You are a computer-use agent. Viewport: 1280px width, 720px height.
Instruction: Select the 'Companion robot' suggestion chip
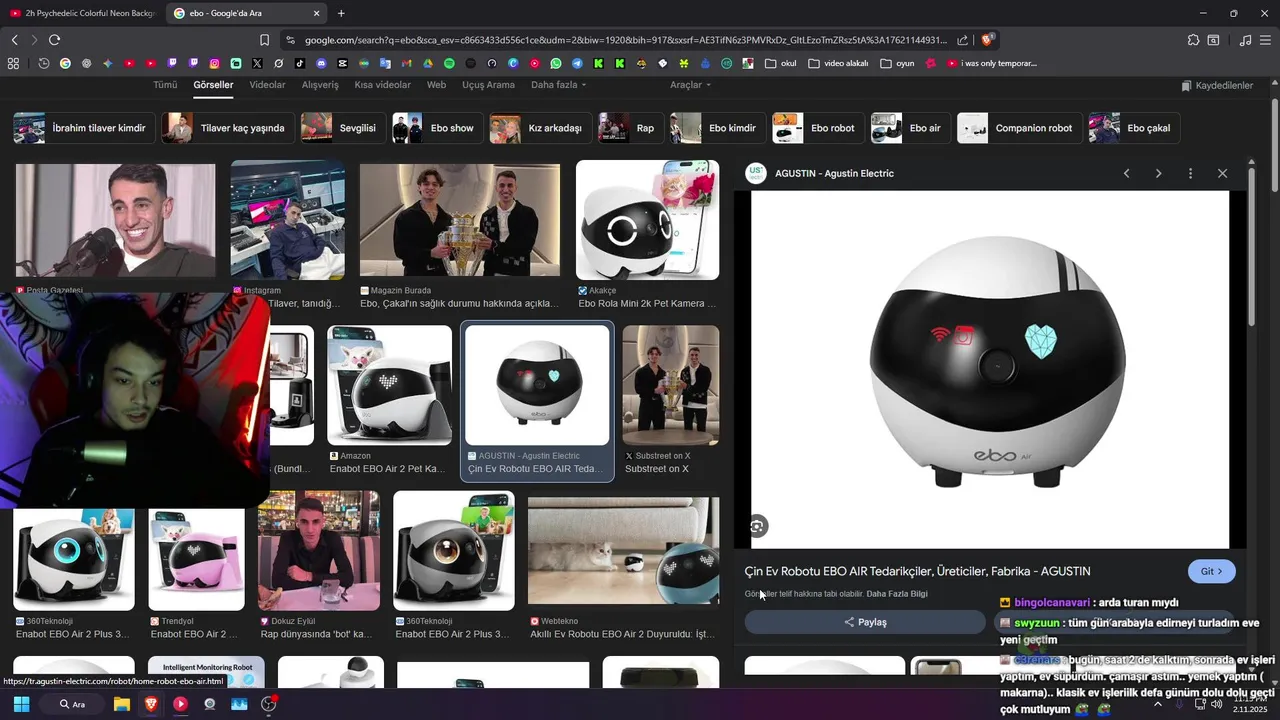pos(1019,128)
